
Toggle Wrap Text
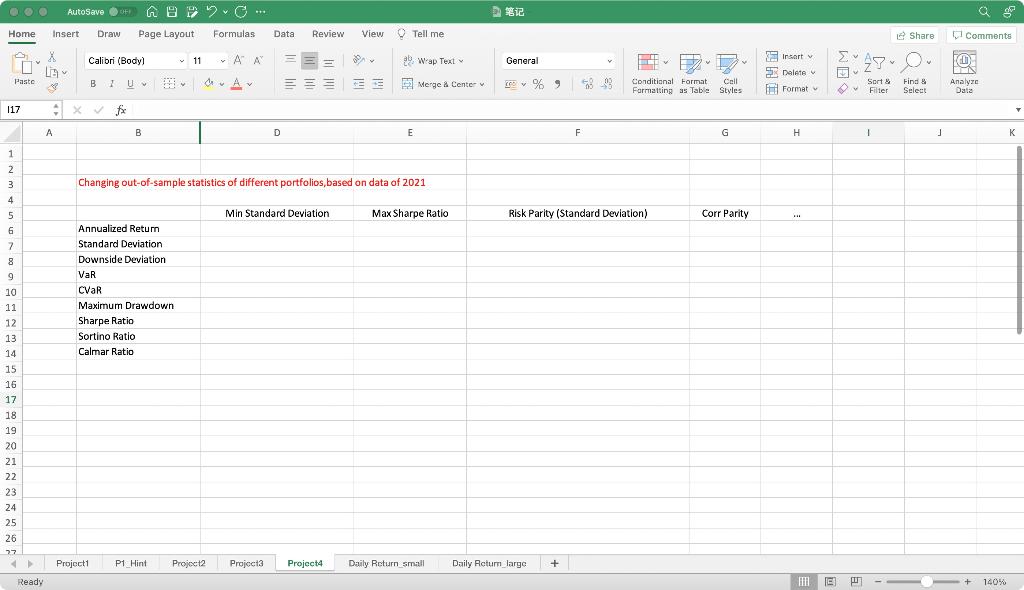pyautogui.click(x=432, y=61)
